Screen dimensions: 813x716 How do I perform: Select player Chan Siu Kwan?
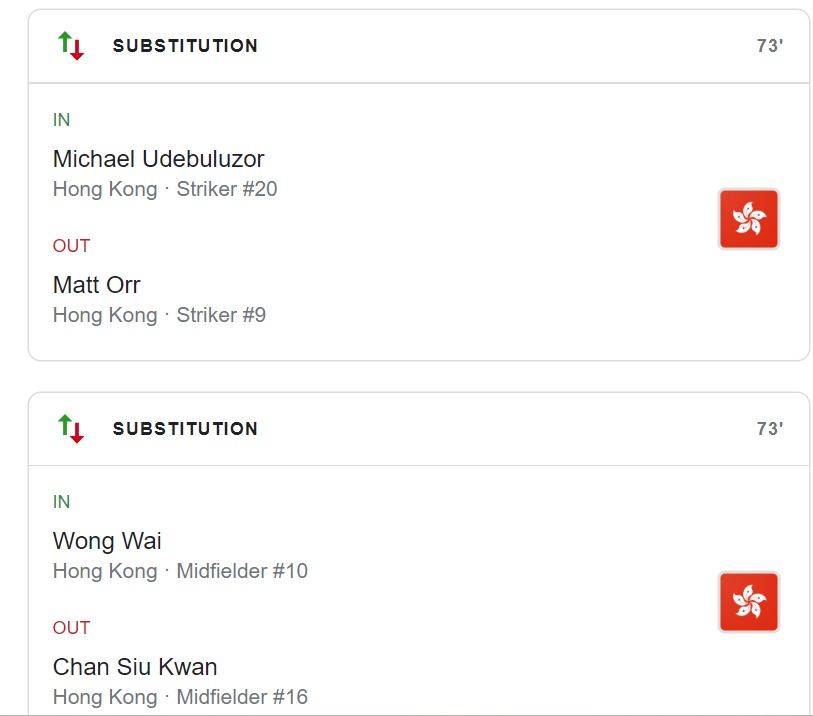click(x=135, y=667)
